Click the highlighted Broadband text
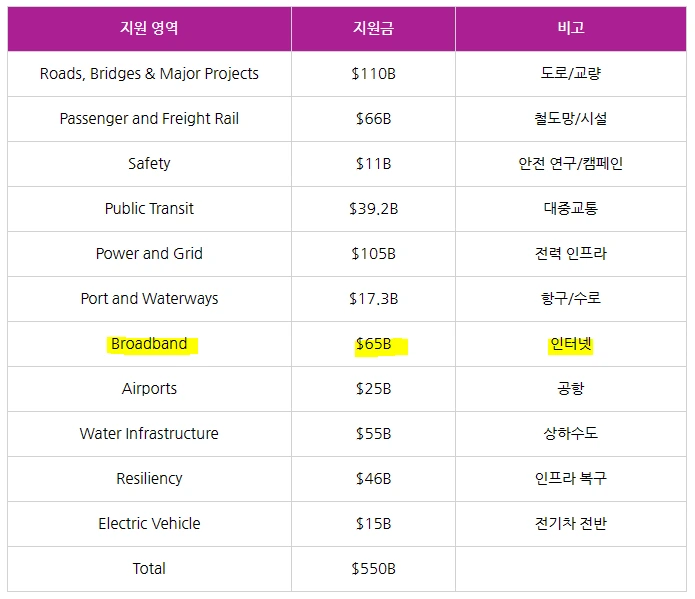 pyautogui.click(x=149, y=344)
